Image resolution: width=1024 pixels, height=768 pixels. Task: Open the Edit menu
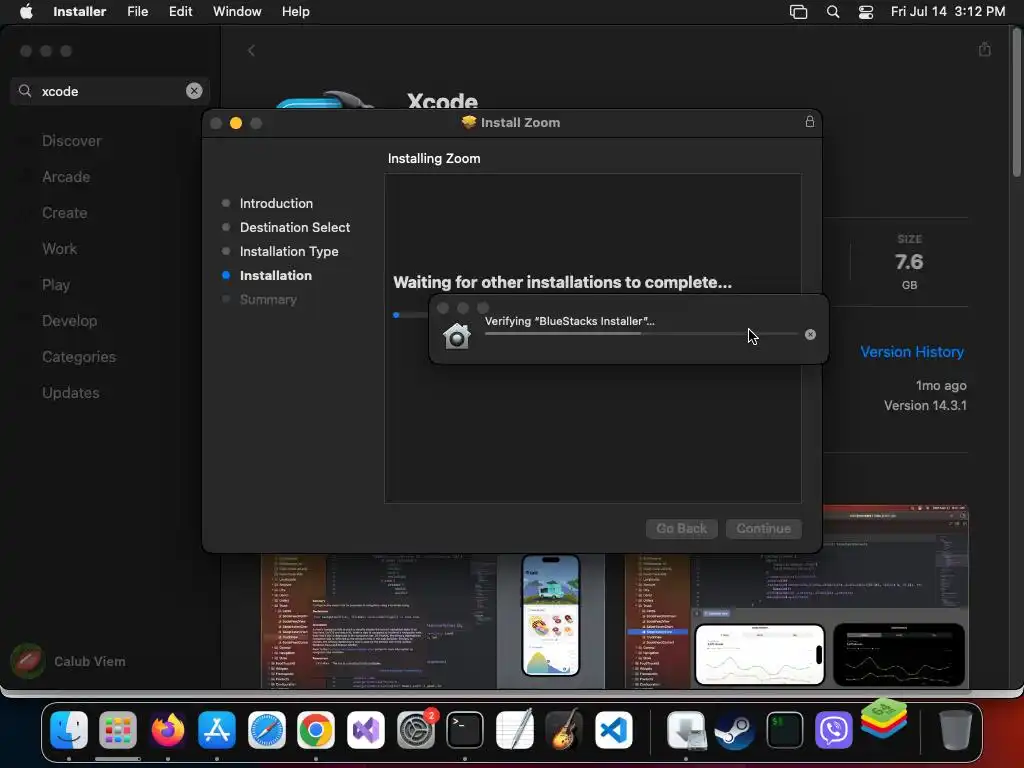tap(180, 12)
